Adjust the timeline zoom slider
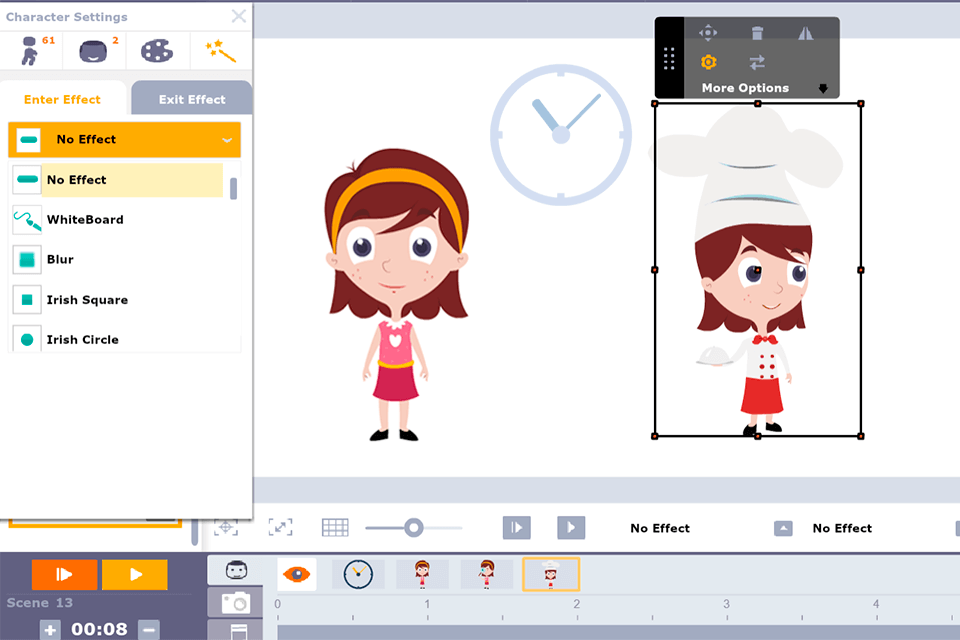The image size is (960, 640). [x=415, y=527]
